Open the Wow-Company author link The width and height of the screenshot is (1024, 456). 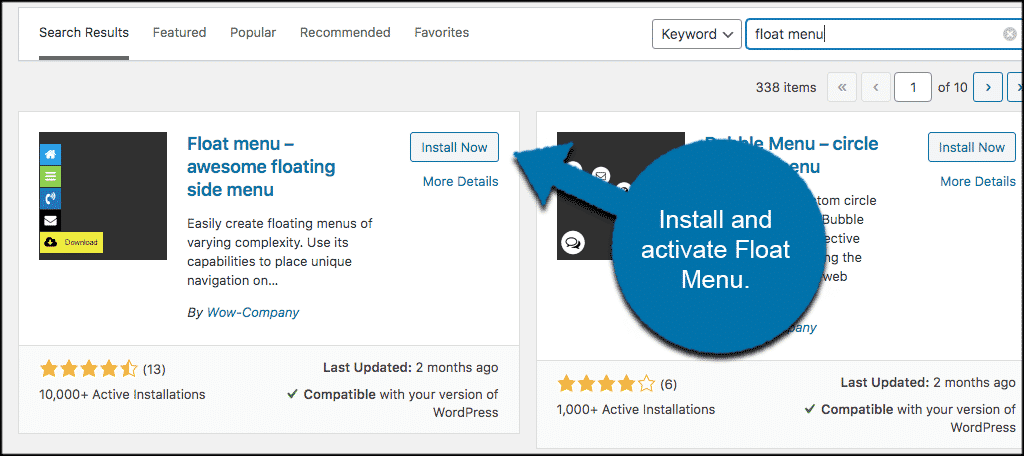[253, 313]
